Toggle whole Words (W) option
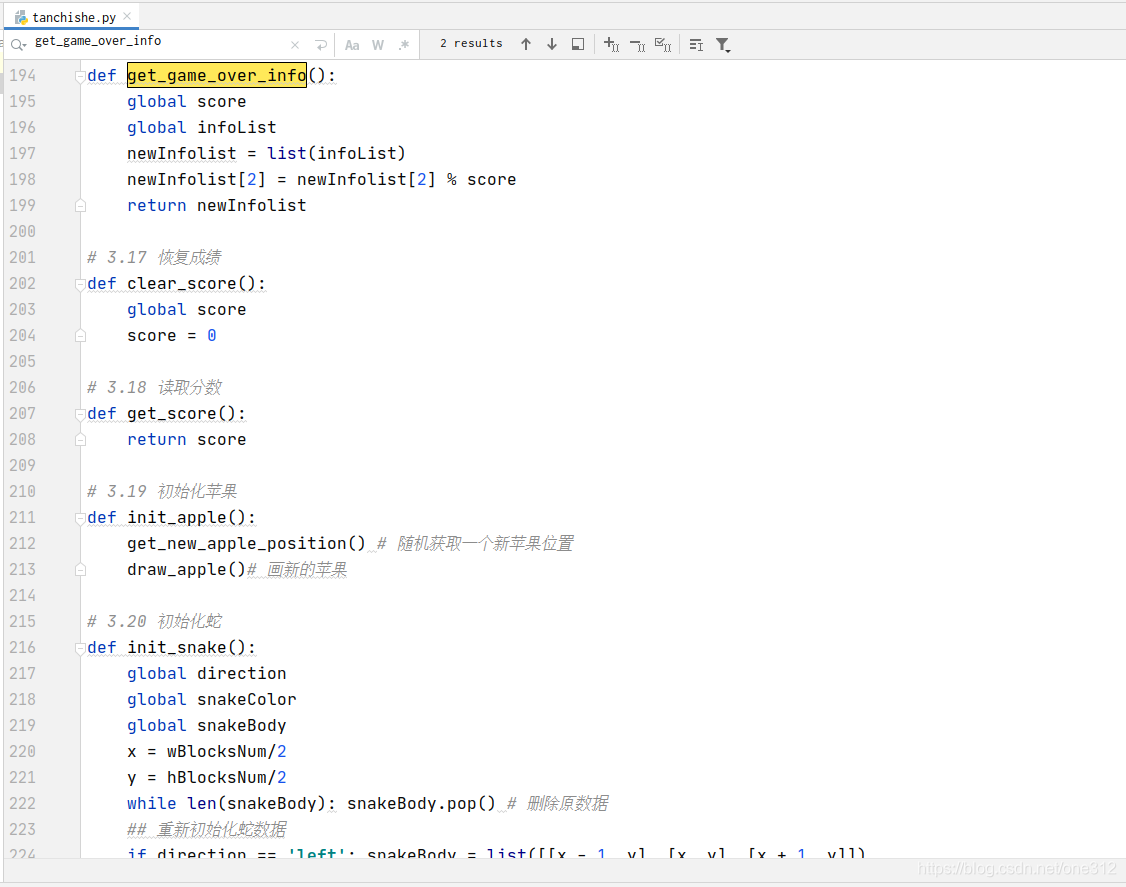 378,45
